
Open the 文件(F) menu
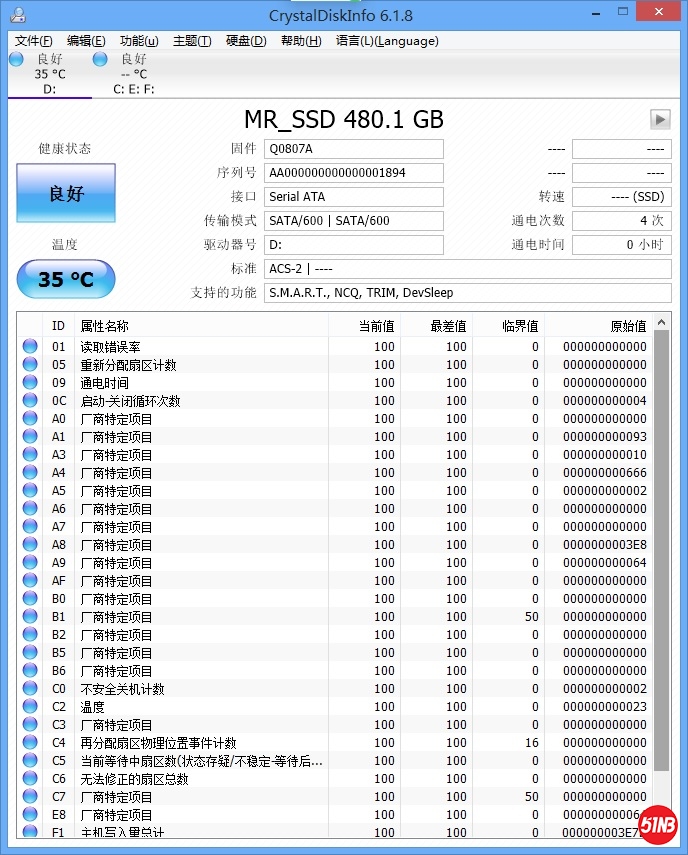click(34, 41)
